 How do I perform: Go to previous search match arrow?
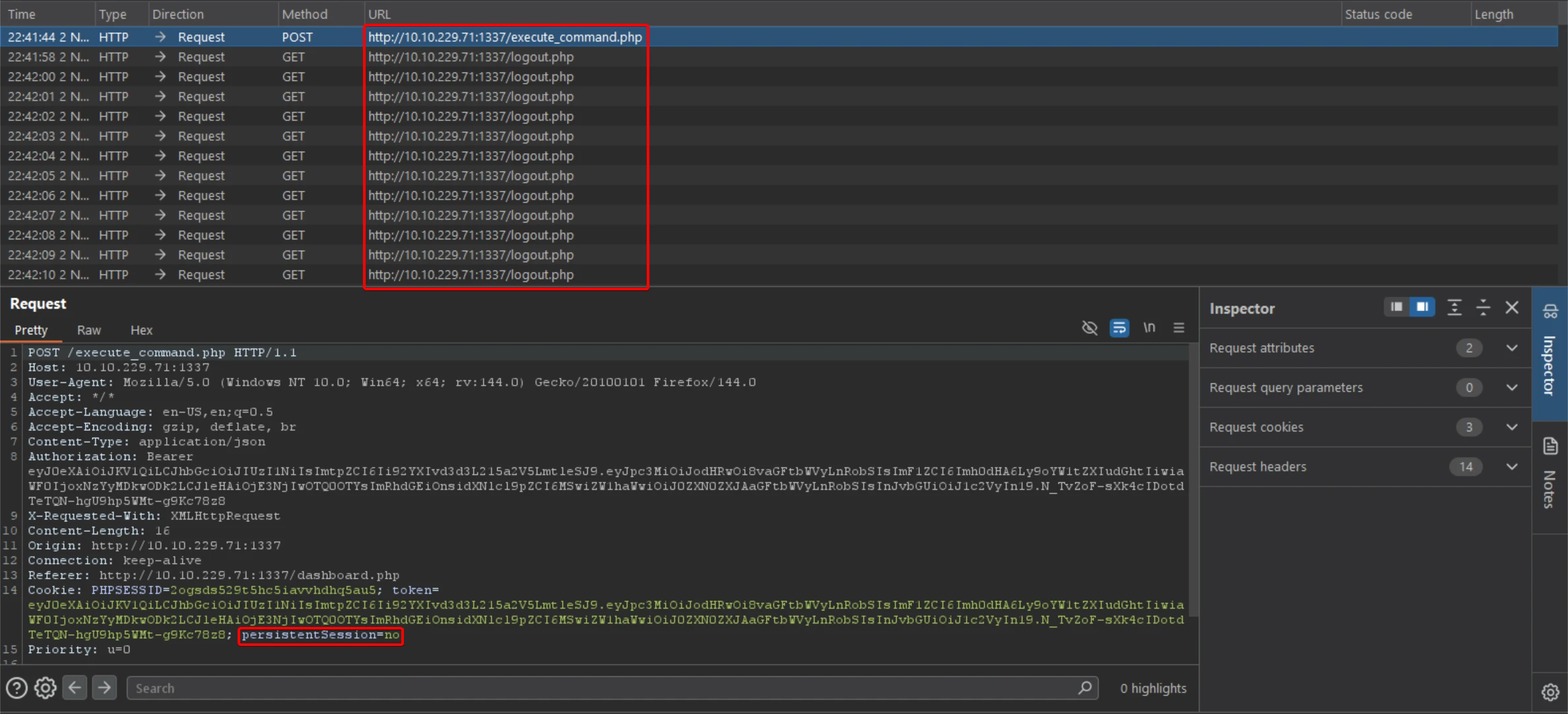[75, 688]
